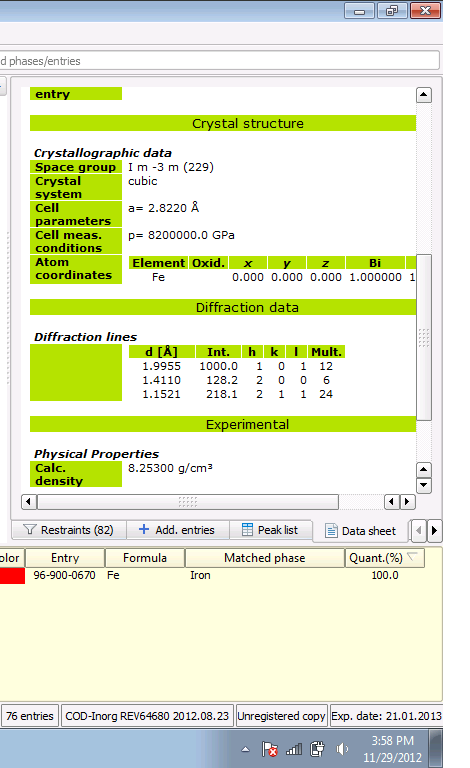The height and width of the screenshot is (768, 470).
Task: Click the cell parameter a= 2.8220 Å
Action: pyautogui.click(x=164, y=208)
